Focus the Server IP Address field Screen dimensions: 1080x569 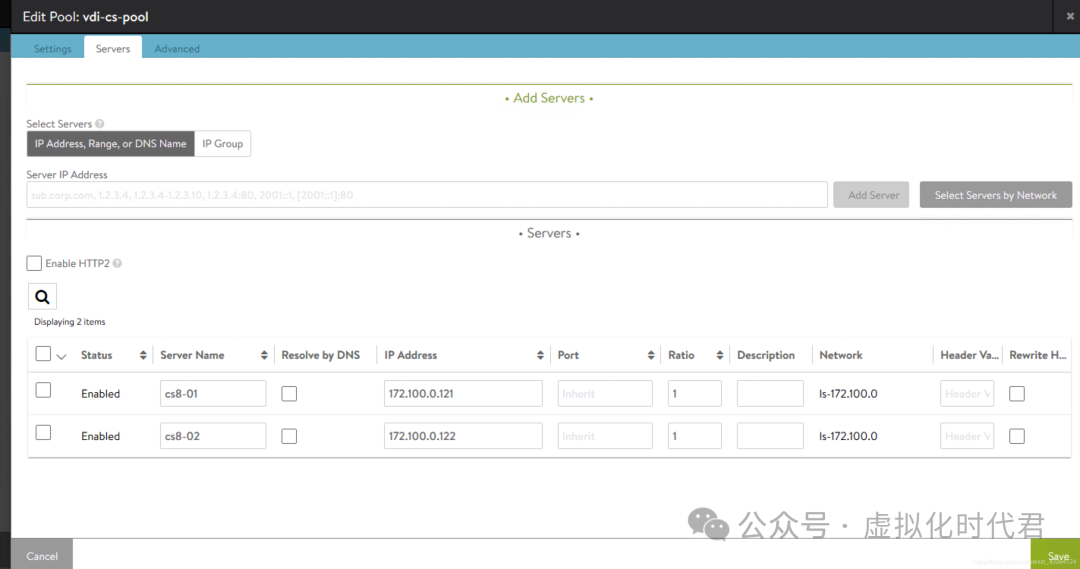pos(427,195)
